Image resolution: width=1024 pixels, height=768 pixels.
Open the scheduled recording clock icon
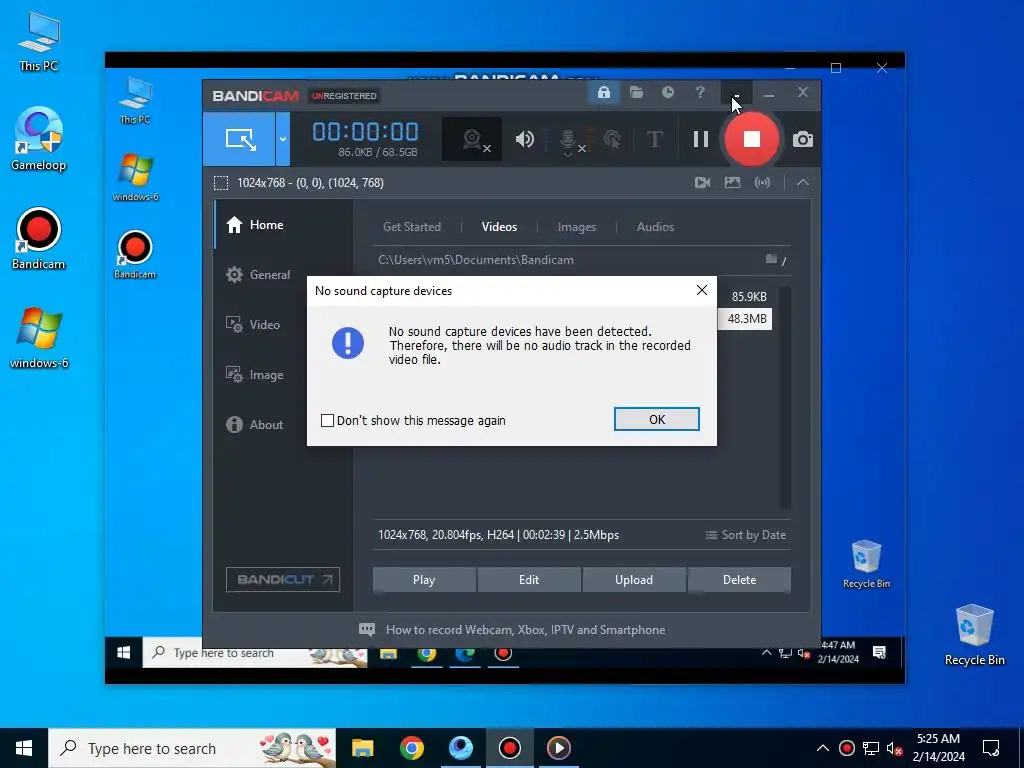click(667, 93)
